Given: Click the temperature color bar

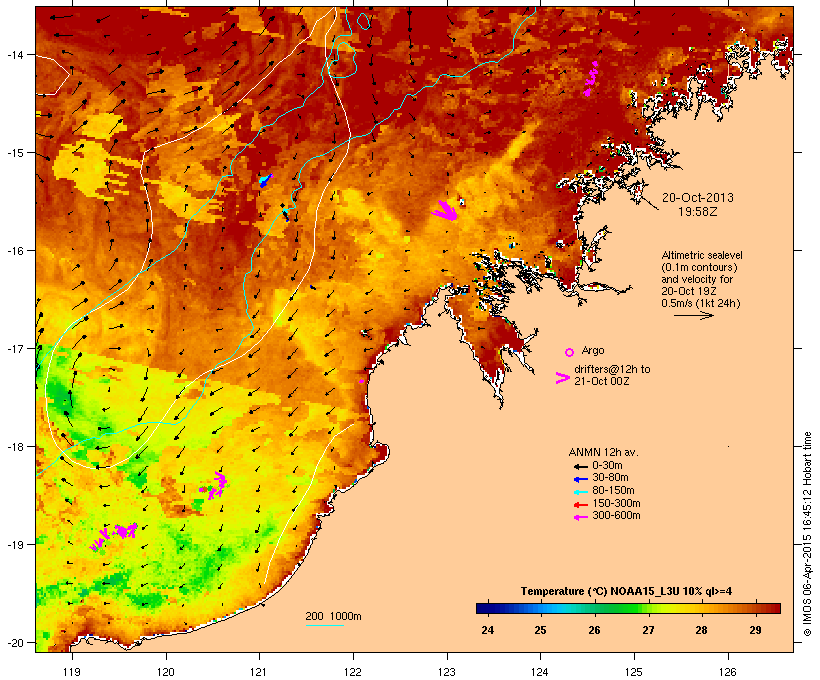Looking at the screenshot, I should 628,608.
